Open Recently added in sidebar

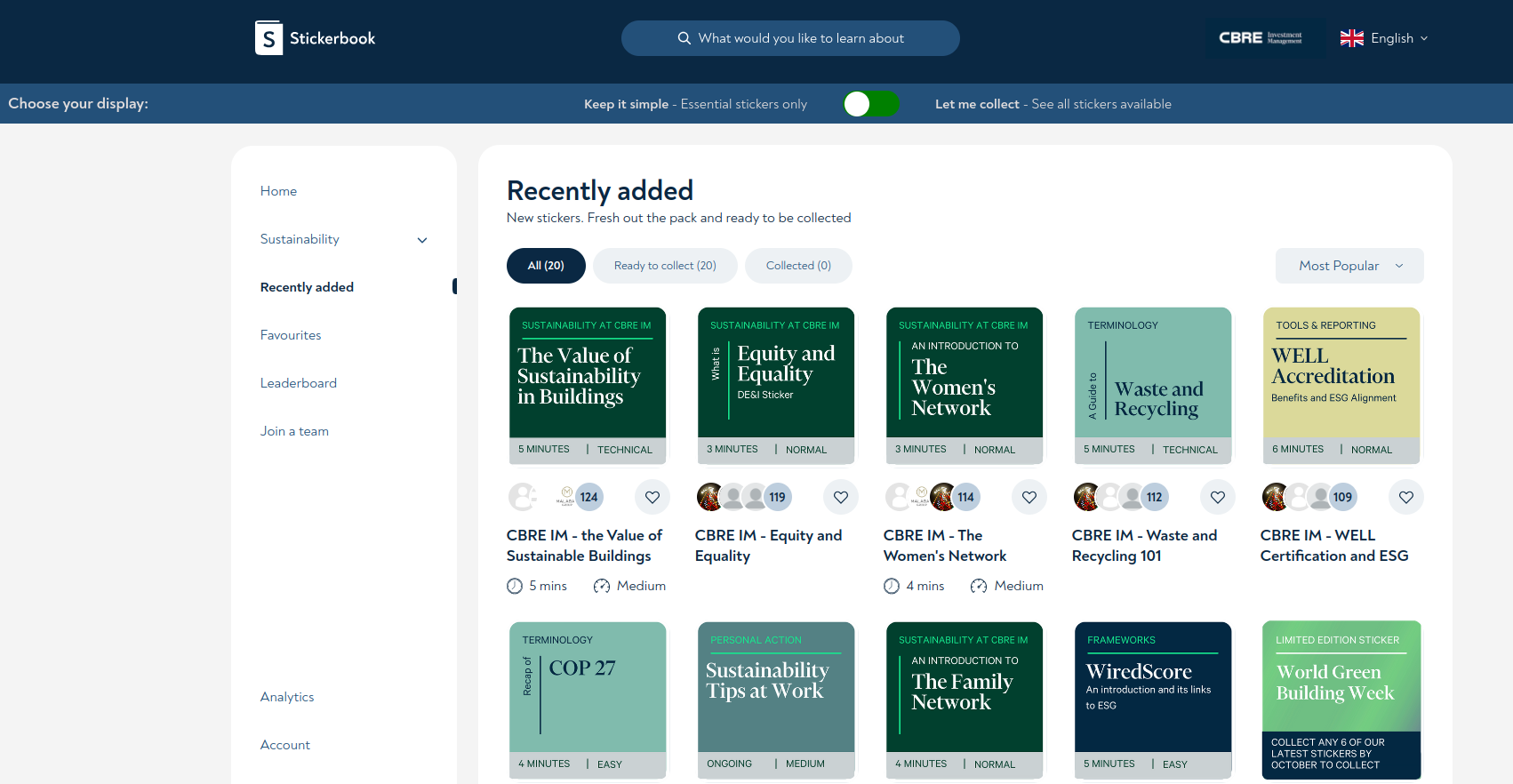[307, 287]
